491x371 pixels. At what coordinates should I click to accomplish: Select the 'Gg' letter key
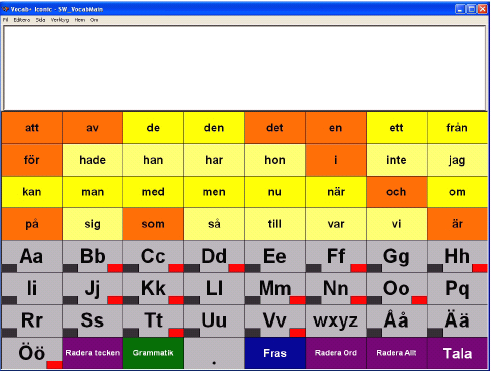pos(397,256)
